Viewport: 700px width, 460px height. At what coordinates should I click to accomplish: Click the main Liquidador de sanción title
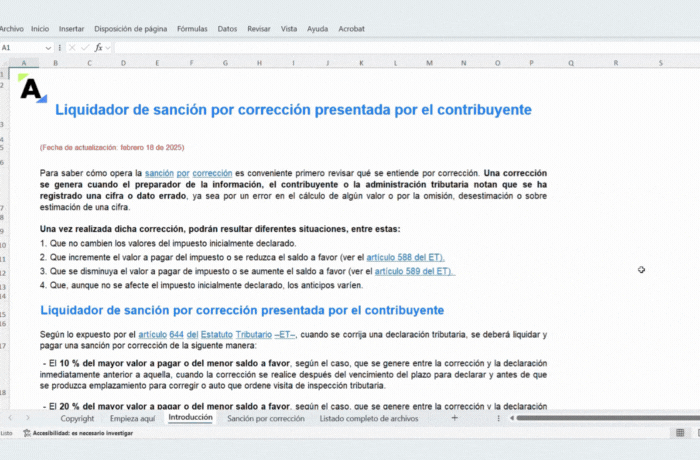click(293, 110)
